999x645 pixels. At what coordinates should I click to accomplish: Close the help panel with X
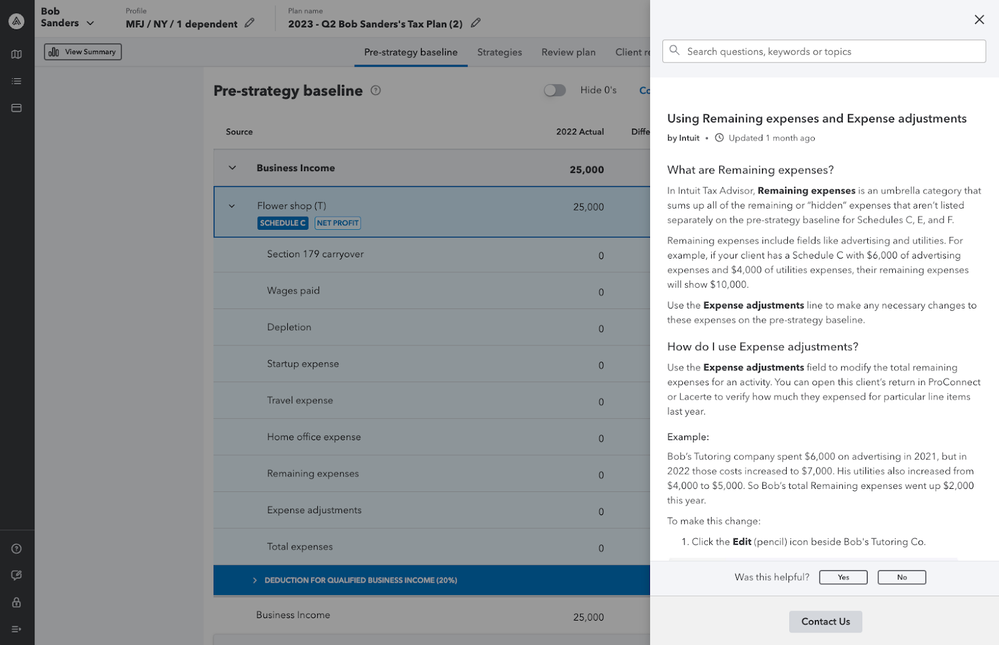pos(978,20)
